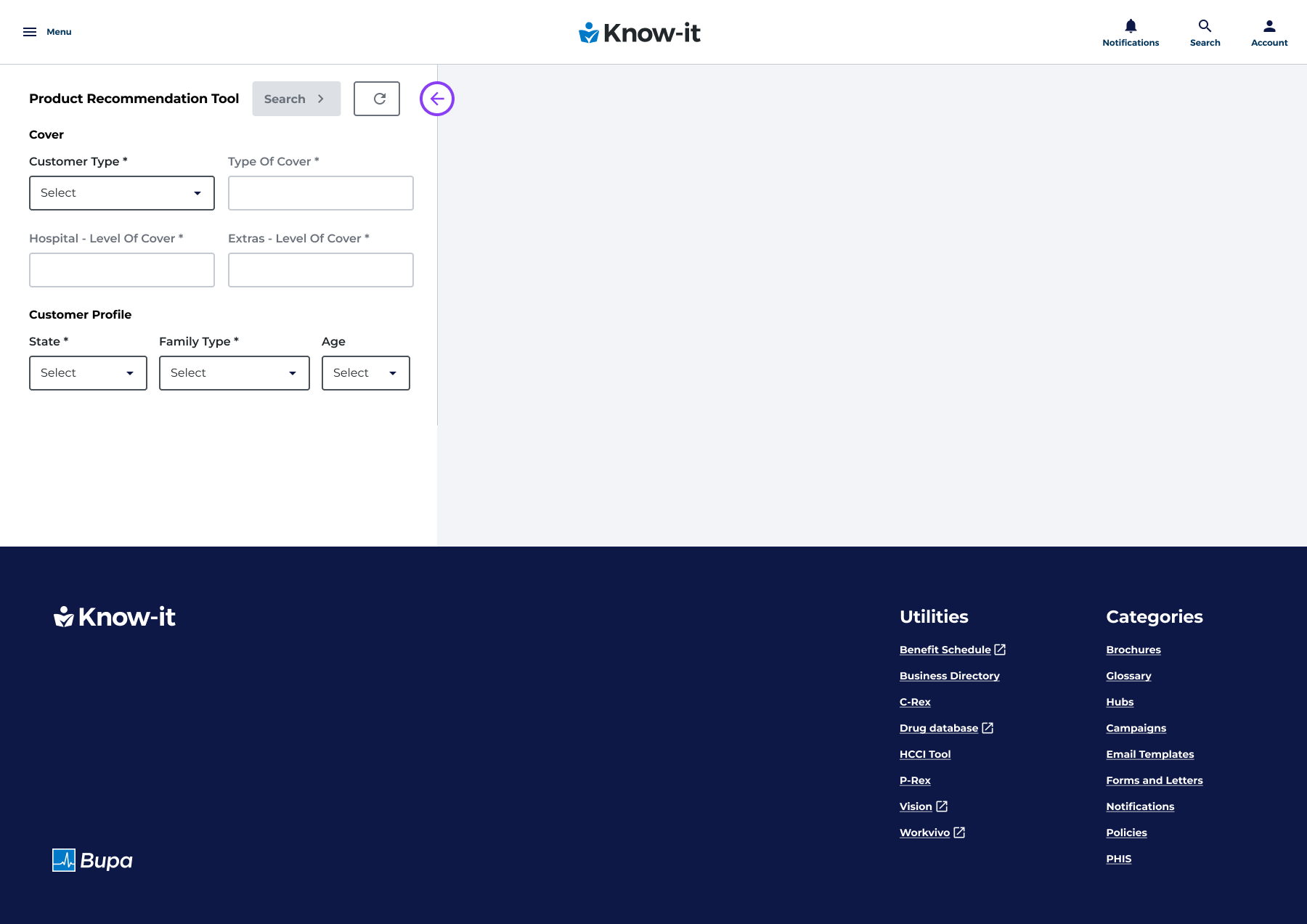Click the Know-it logo in header
Viewport: 1307px width, 924px height.
pyautogui.click(x=639, y=33)
